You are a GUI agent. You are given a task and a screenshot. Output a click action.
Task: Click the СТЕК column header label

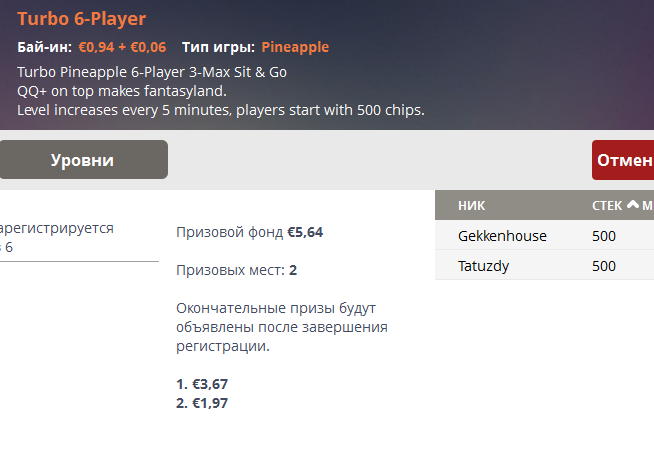[x=606, y=206]
